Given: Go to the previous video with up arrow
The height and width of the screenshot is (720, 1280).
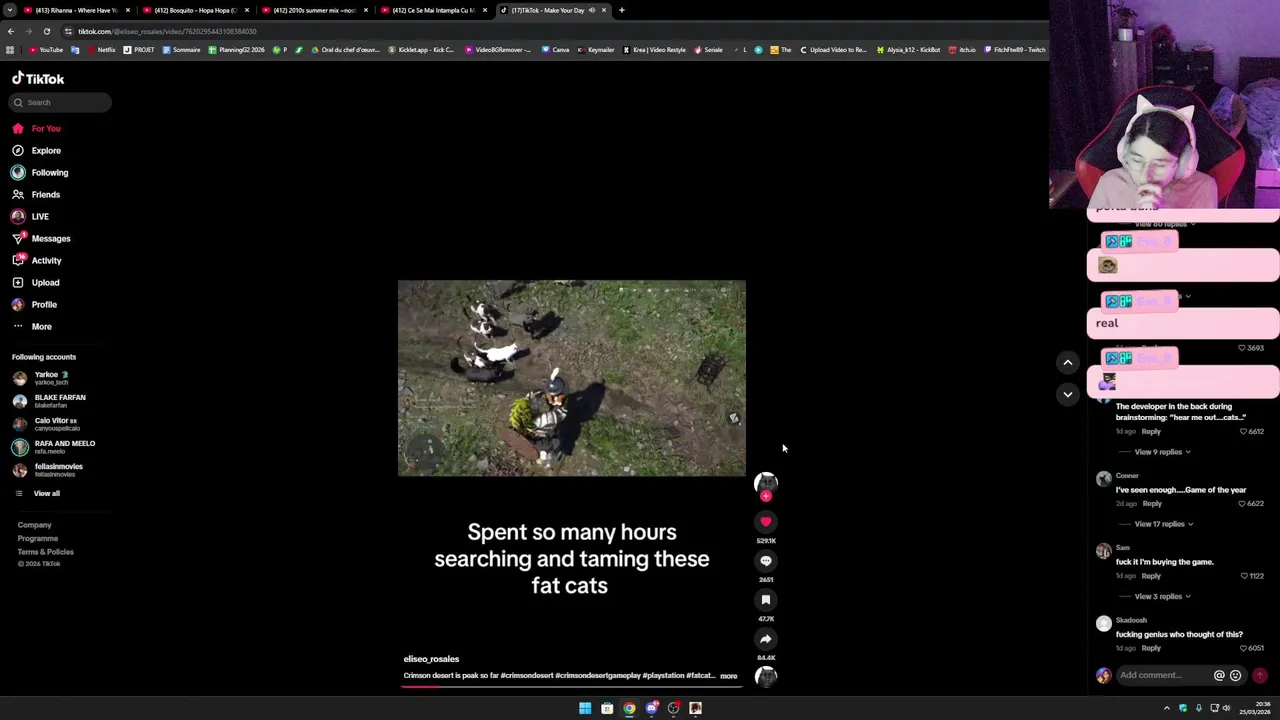Looking at the screenshot, I should 1068,362.
